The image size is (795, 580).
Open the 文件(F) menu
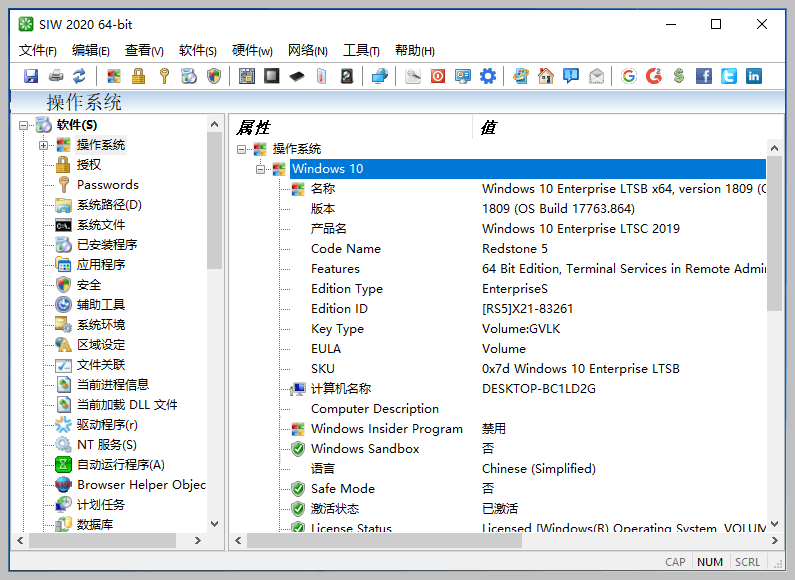point(38,51)
